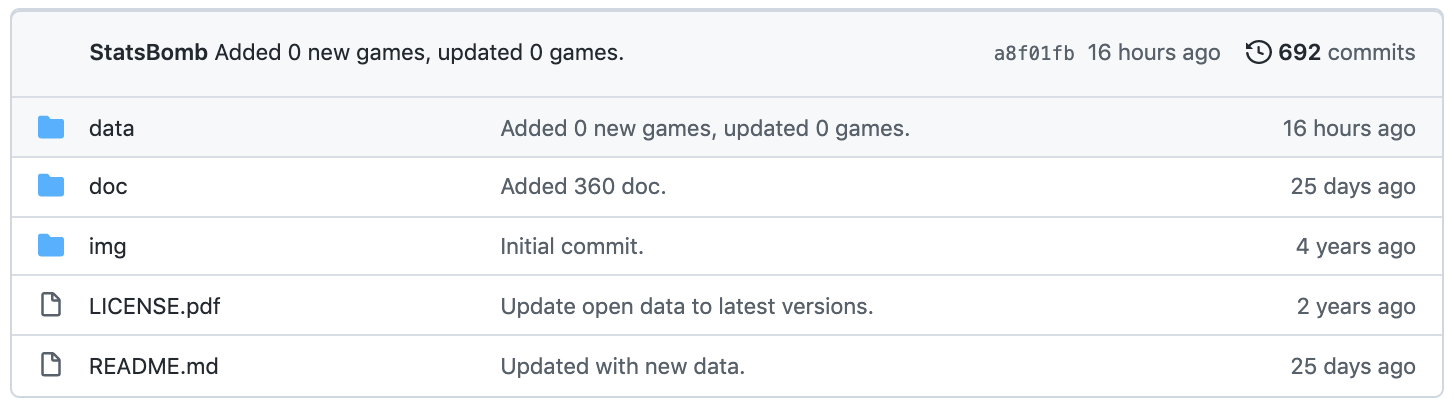1454x408 pixels.
Task: Navigate into the img directory
Action: point(107,246)
